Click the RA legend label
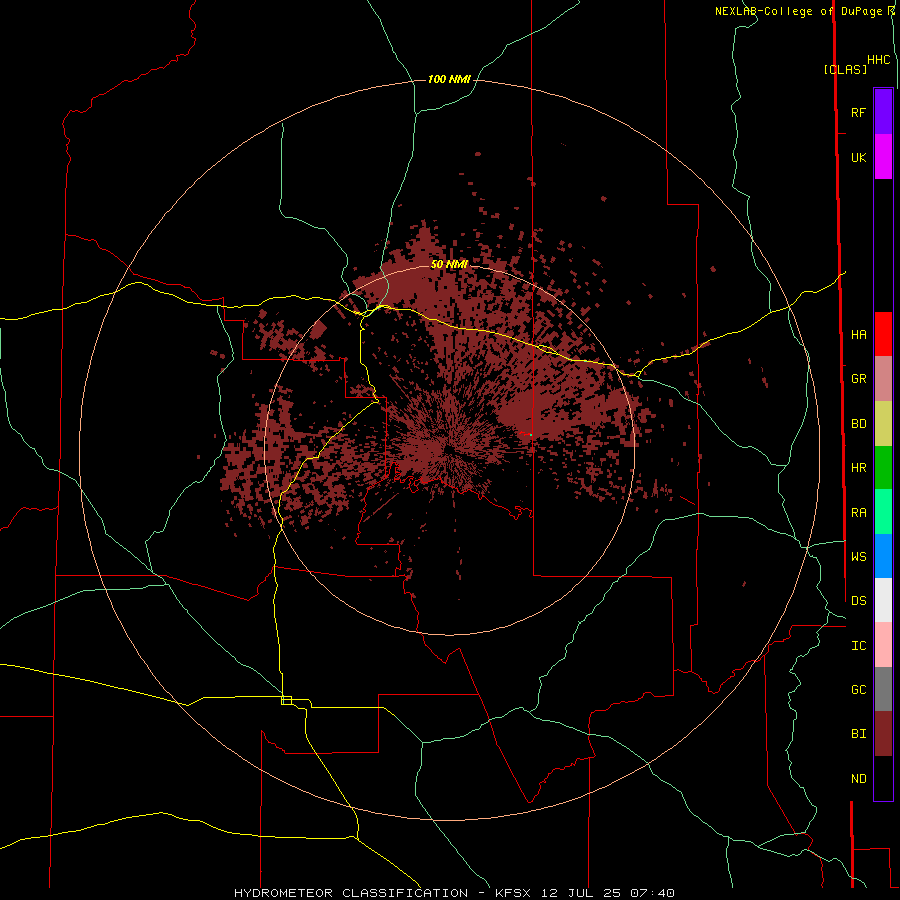Screen dimensions: 900x900 [859, 513]
